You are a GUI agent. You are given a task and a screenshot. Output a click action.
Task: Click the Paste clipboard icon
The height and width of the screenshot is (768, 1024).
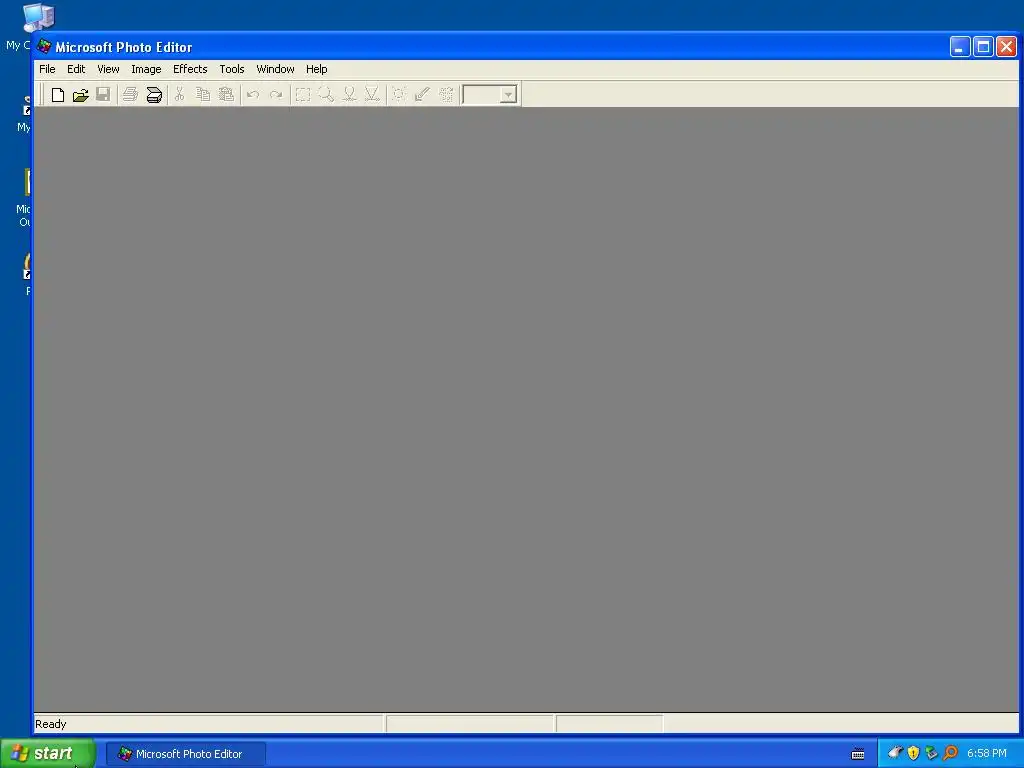(x=226, y=95)
